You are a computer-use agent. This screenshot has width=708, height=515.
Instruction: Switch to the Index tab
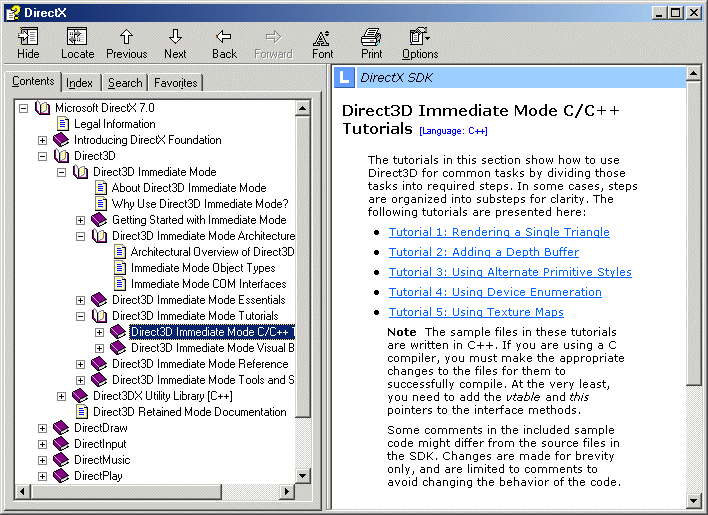click(x=80, y=83)
